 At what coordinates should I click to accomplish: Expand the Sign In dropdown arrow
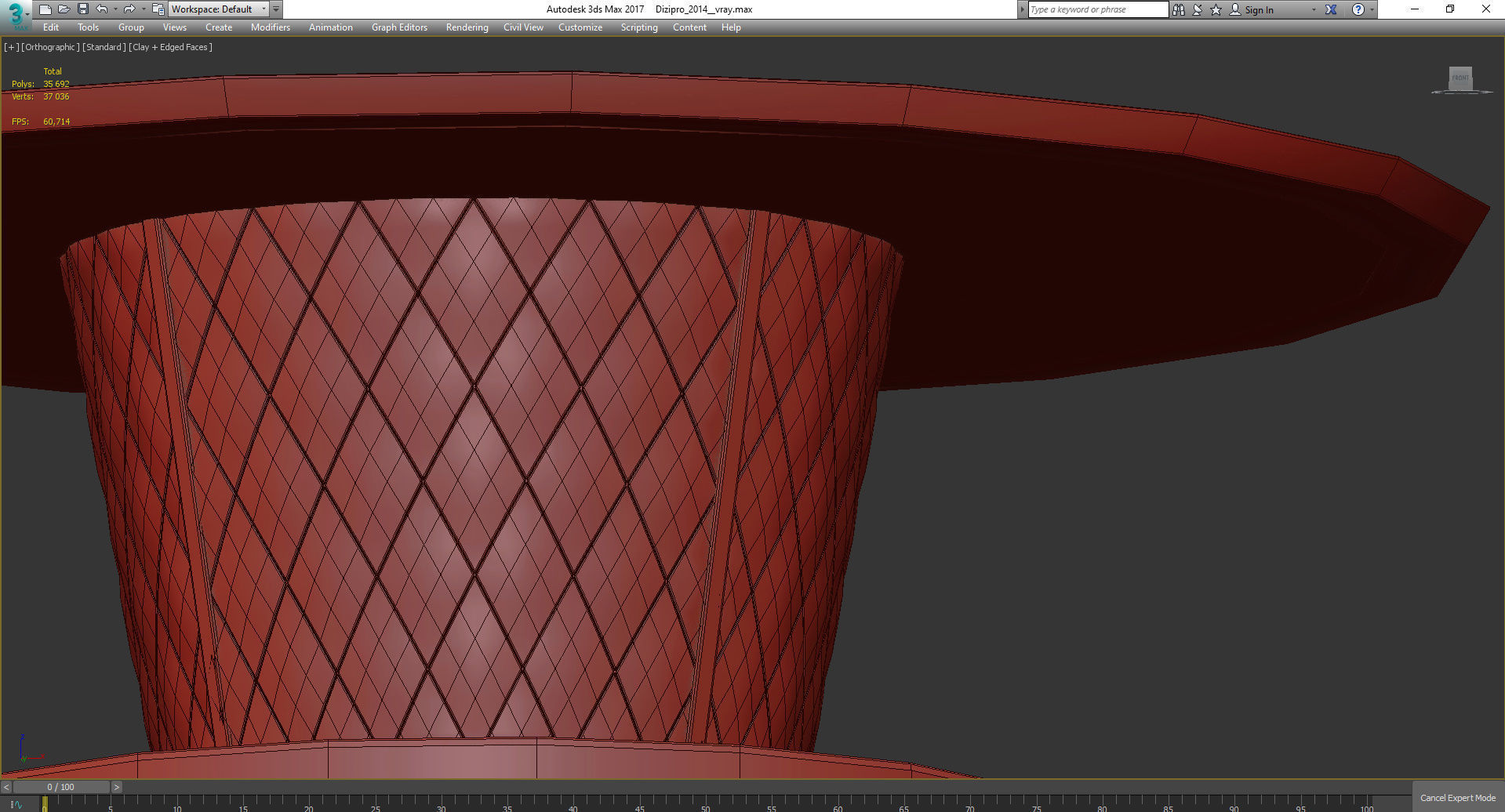[x=1314, y=9]
